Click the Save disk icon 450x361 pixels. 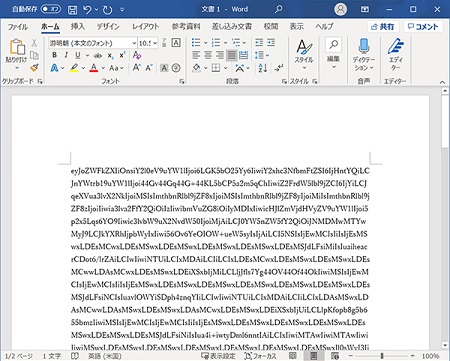[x=72, y=10]
